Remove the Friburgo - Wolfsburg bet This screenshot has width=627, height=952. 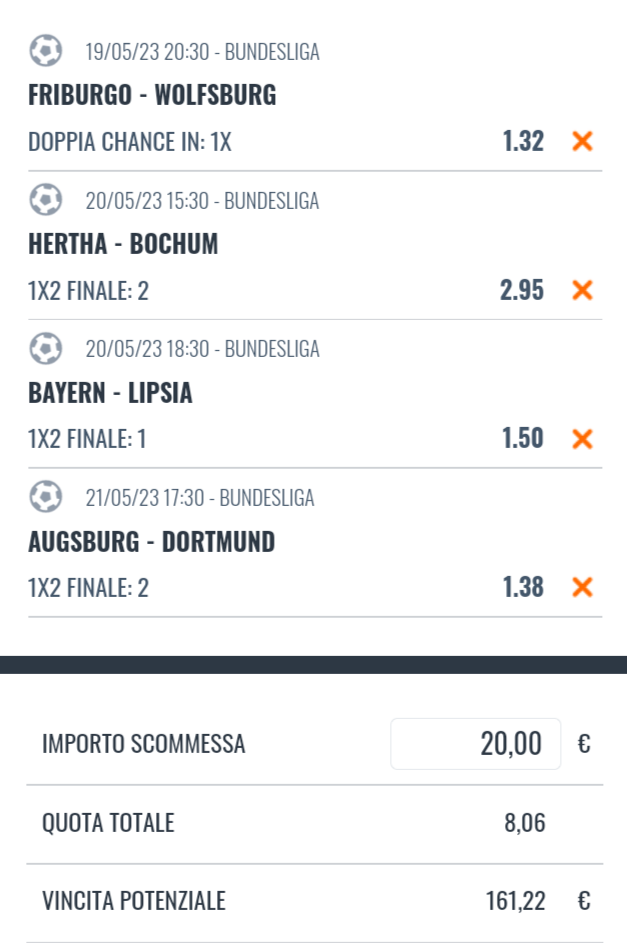(x=582, y=142)
